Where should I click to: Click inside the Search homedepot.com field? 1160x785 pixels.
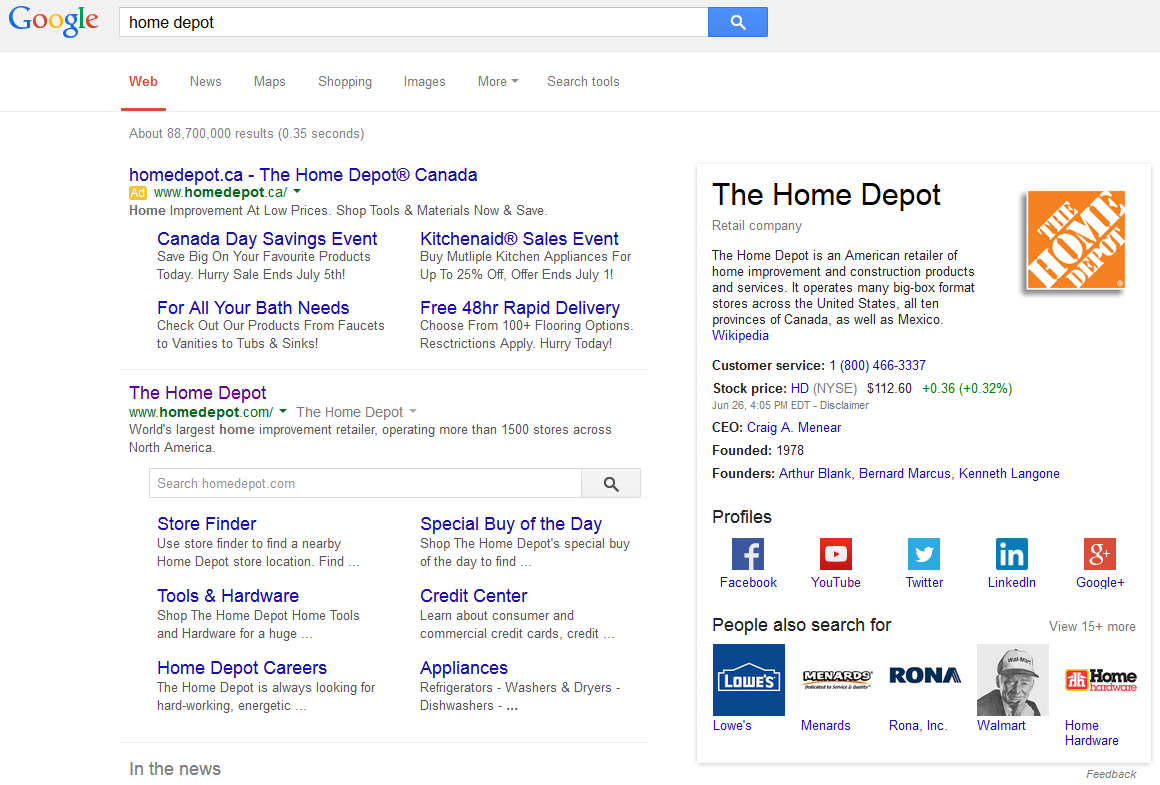pyautogui.click(x=365, y=484)
